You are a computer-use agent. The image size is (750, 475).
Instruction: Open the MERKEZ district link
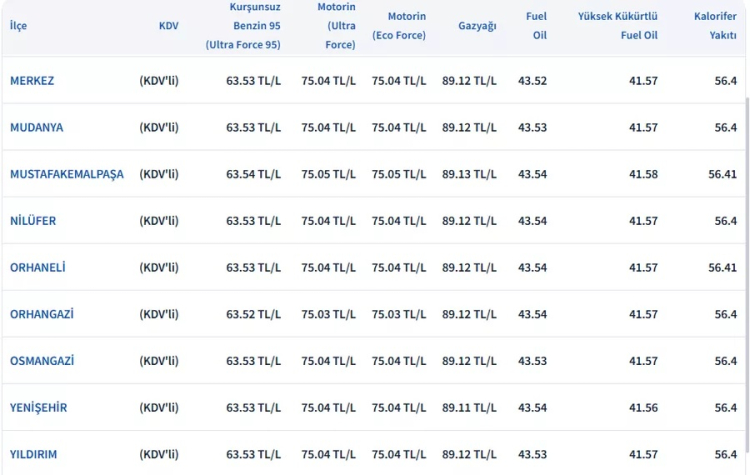coord(32,81)
